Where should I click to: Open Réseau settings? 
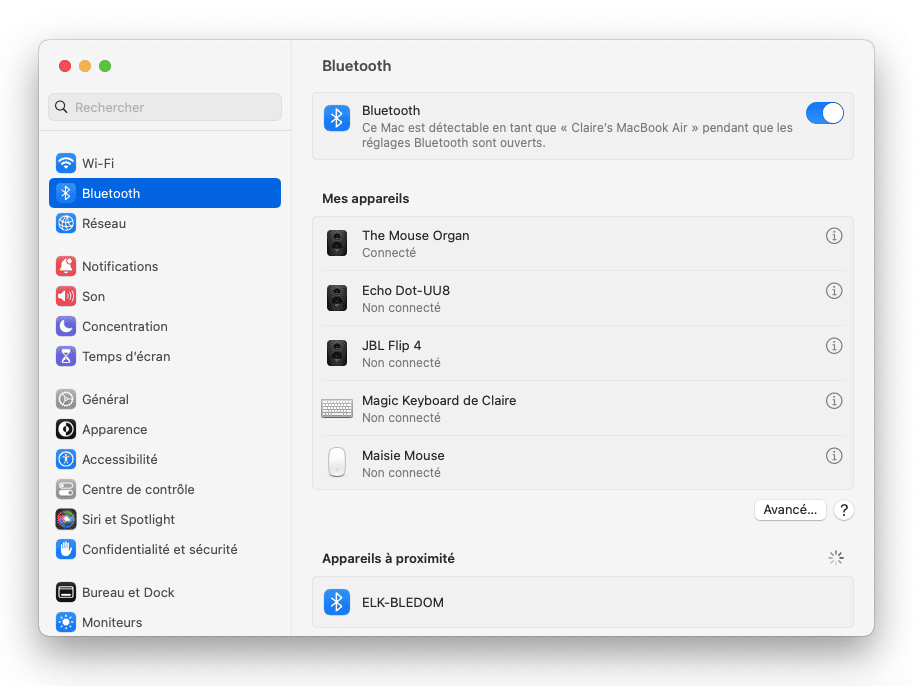165,224
